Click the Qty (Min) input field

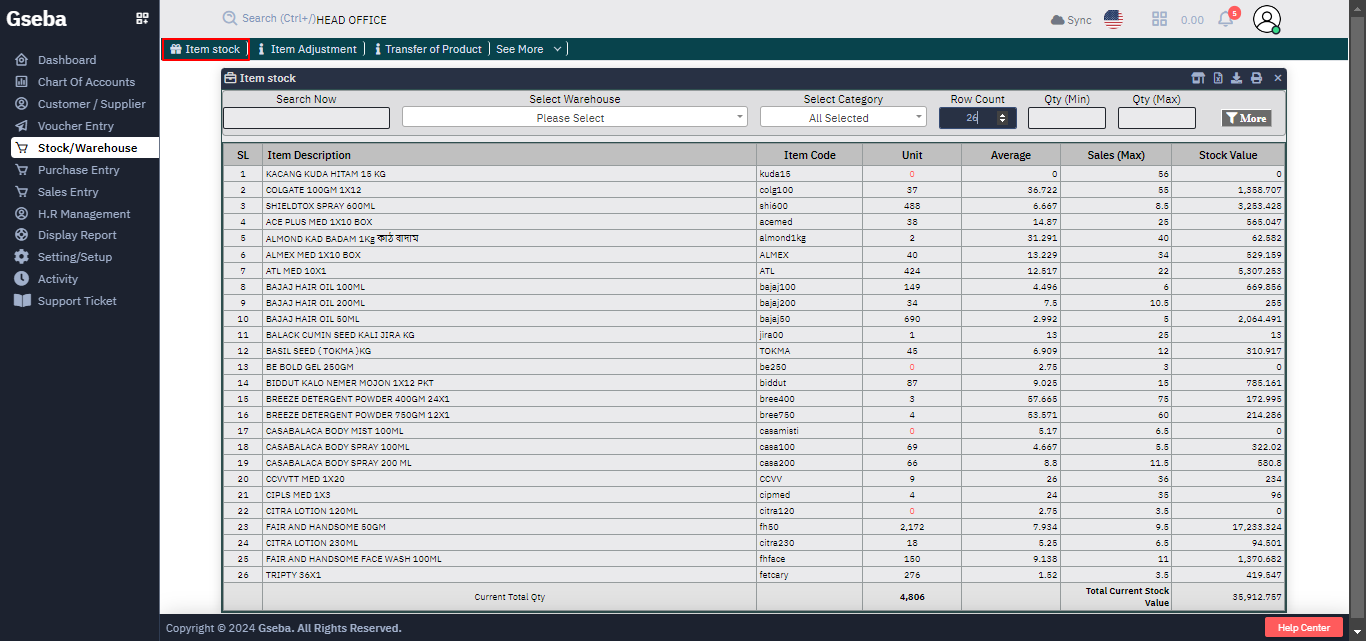(x=1067, y=118)
